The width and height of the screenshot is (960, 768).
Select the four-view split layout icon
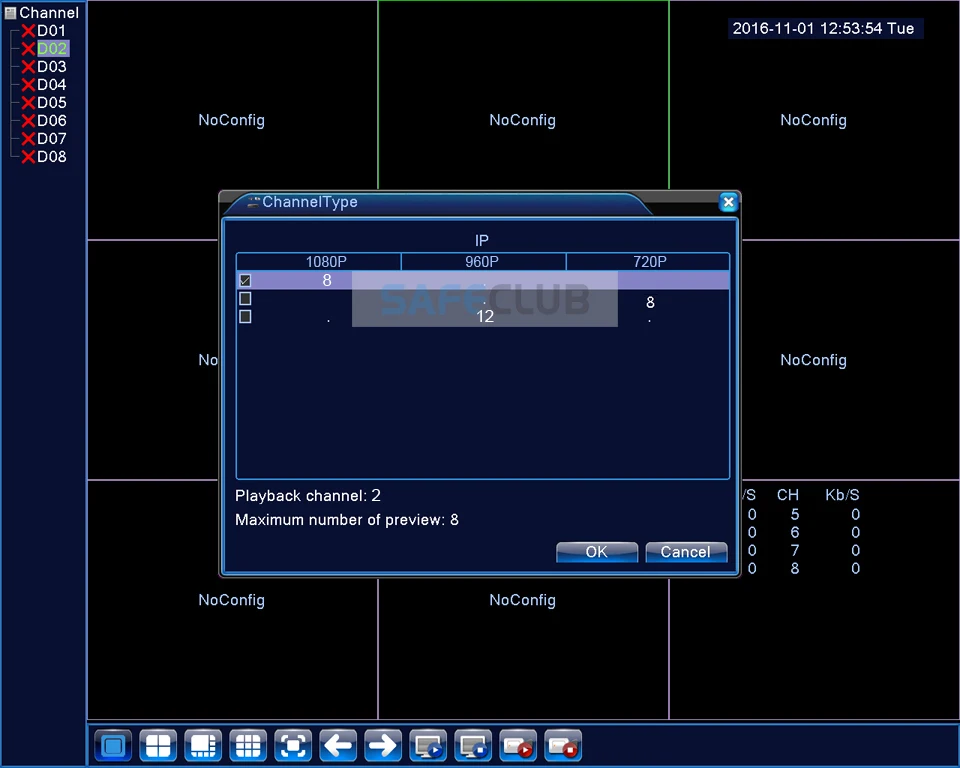coord(158,746)
